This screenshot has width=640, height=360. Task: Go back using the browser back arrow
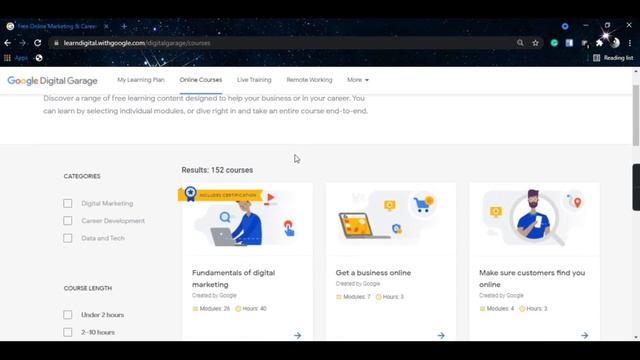(8, 43)
